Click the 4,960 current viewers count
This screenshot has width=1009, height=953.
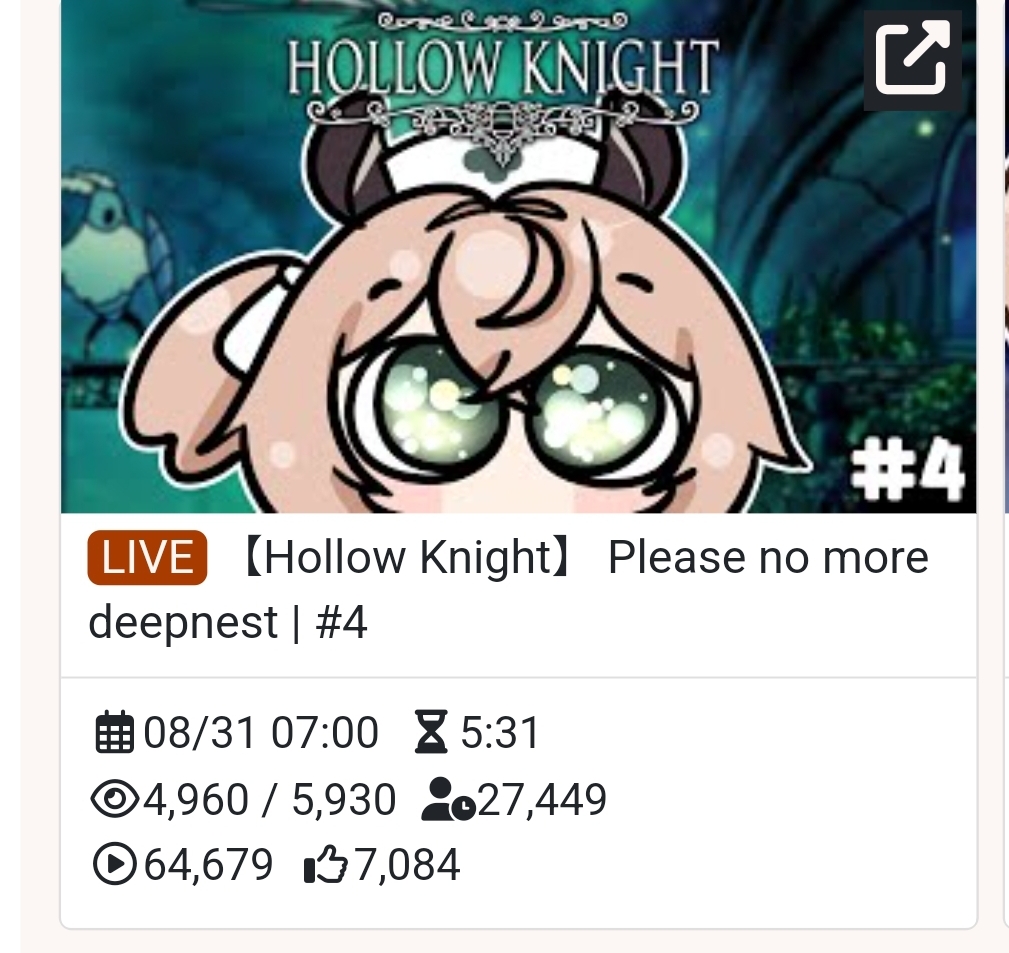(196, 799)
